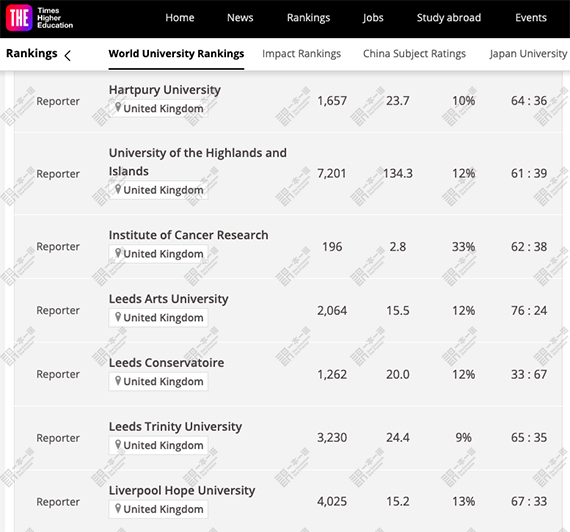Click student count 1,657
Screen dimensions: 570x532
click(x=332, y=101)
